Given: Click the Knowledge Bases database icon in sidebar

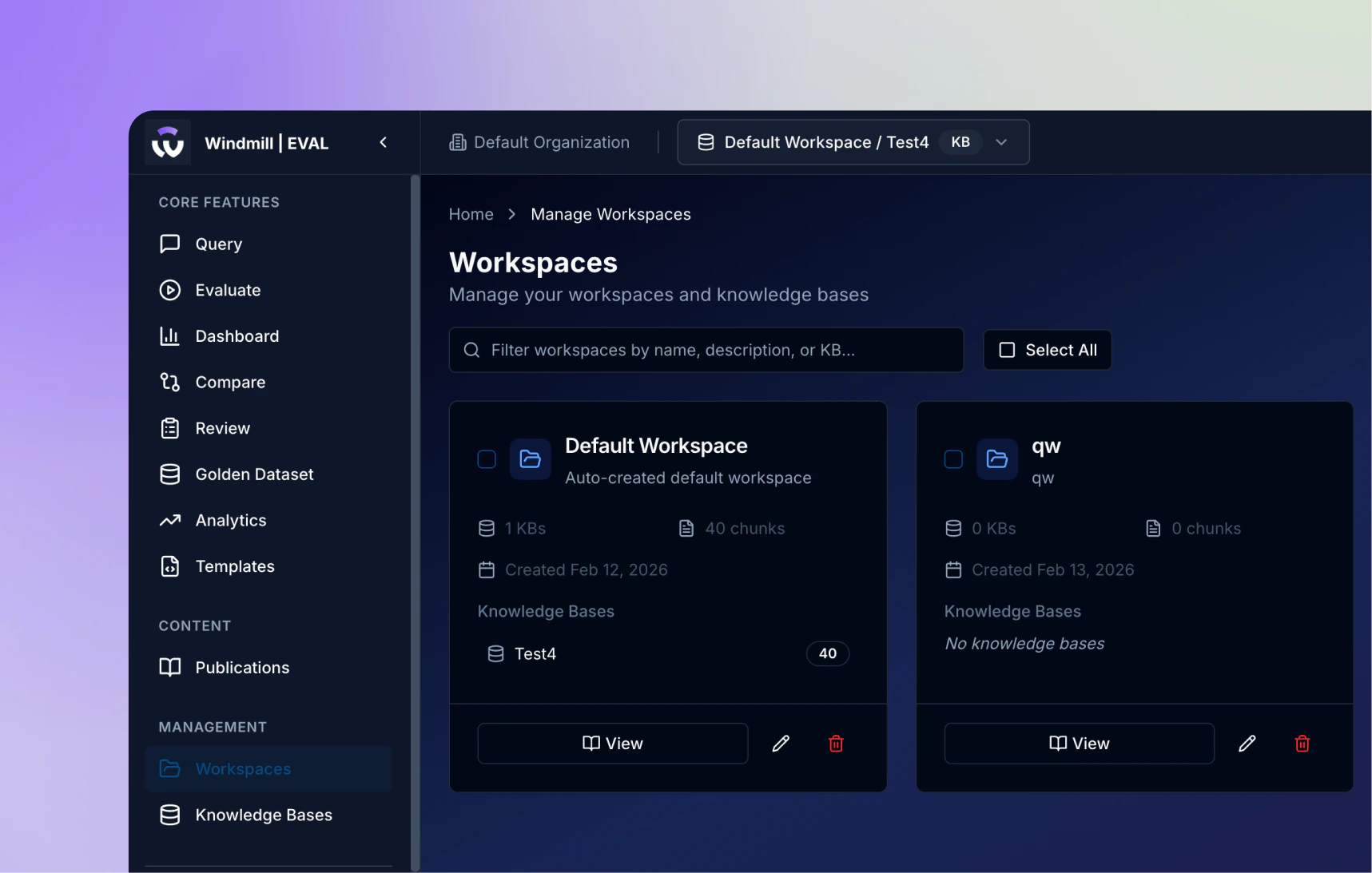Looking at the screenshot, I should [169, 815].
